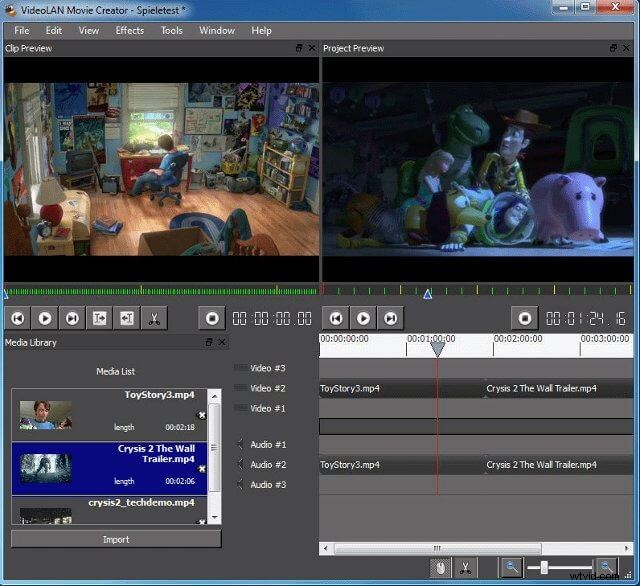Screen dimensions: 640x586
Task: Play the clip in Clip Preview
Action: tap(45, 318)
